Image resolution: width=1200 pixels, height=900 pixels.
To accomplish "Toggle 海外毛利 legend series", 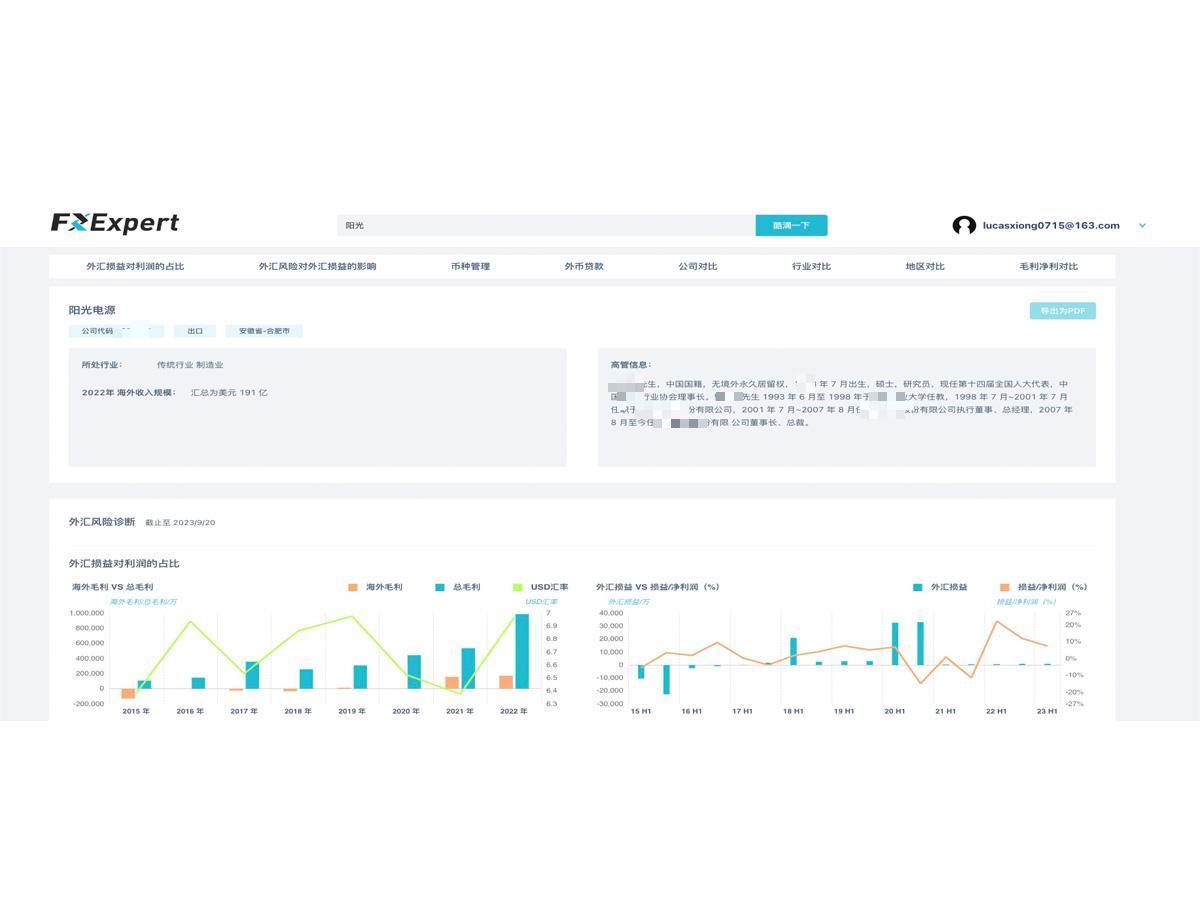I will tap(375, 587).
